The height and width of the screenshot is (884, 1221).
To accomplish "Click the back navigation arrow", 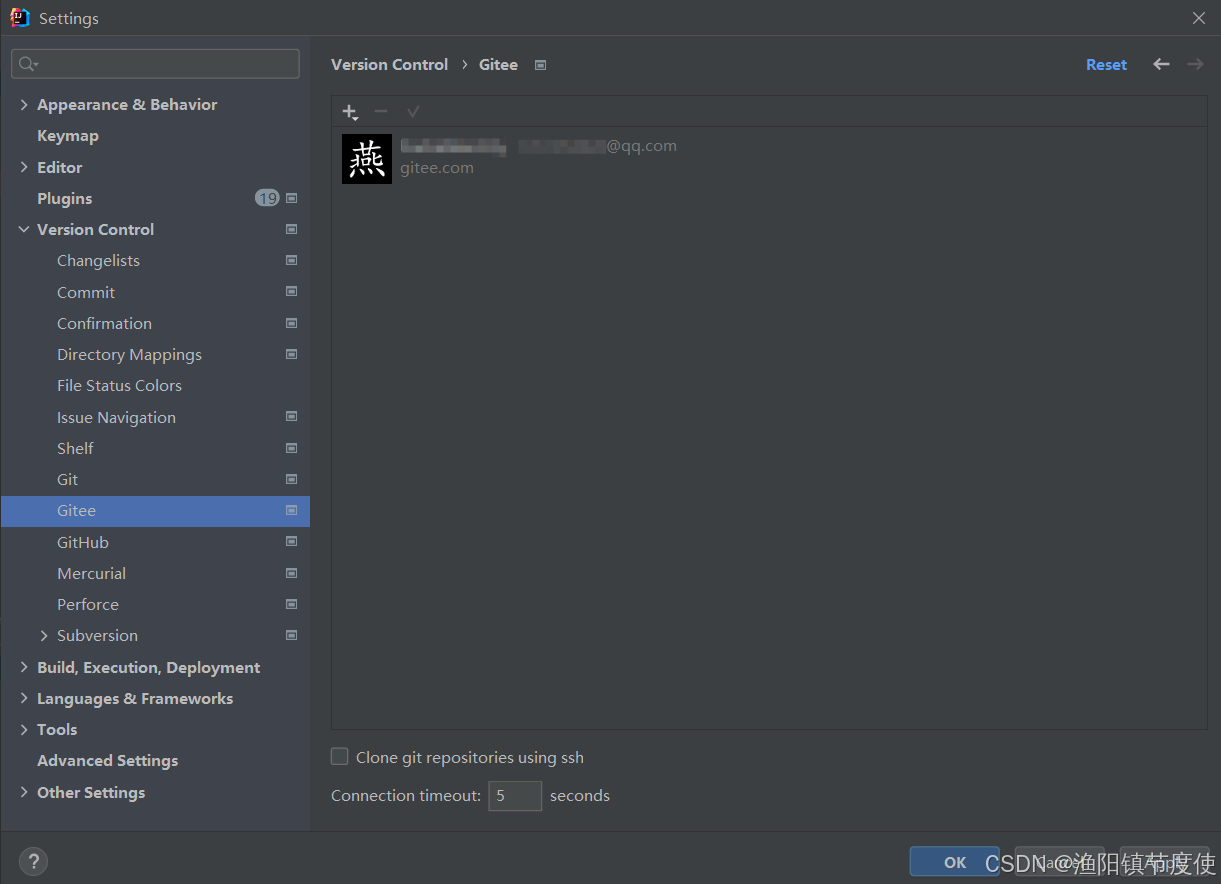I will coord(1161,64).
